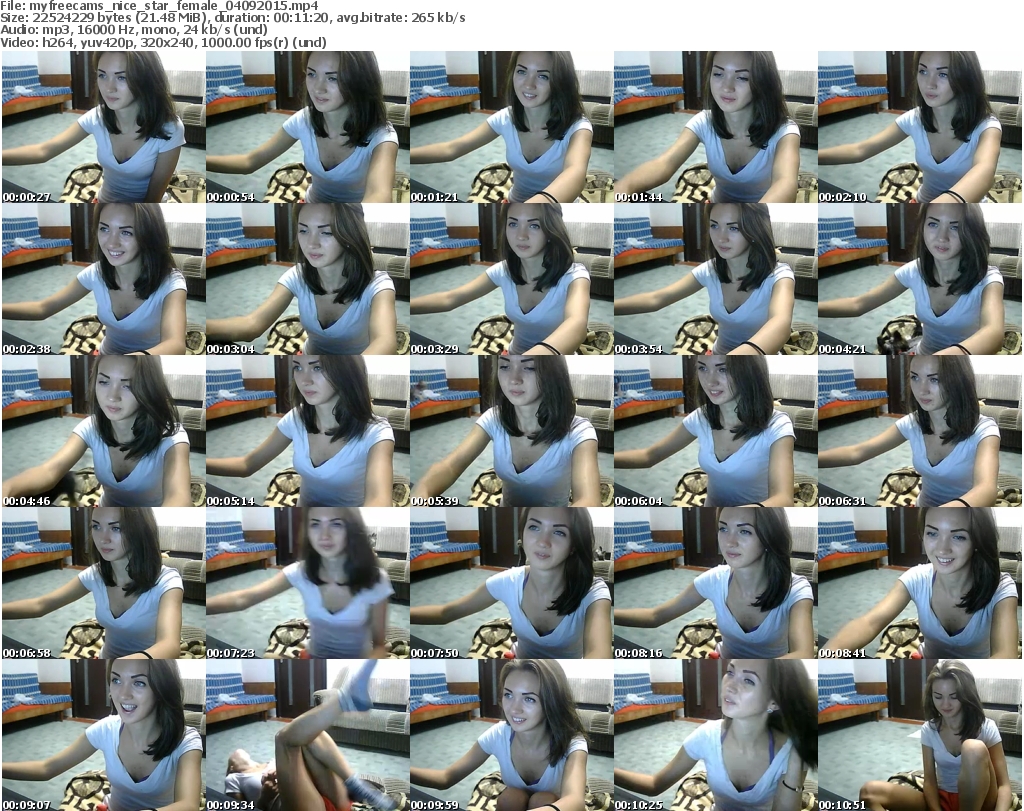
Task: Select the thumbnail at 00:02:10
Action: [x=920, y=127]
